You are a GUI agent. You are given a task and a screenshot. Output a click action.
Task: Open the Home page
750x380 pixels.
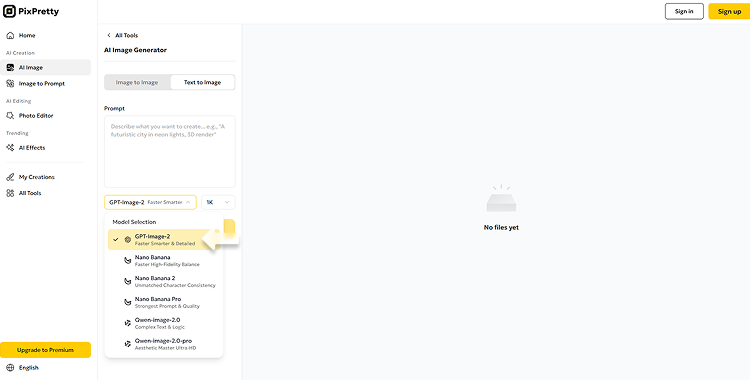[45, 35]
